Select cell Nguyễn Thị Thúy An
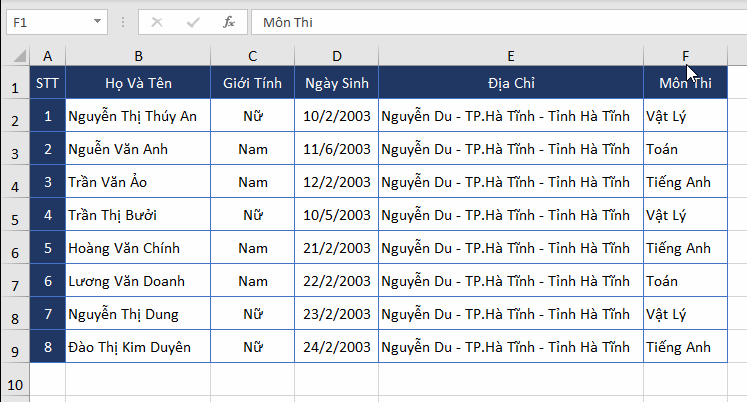 click(138, 116)
